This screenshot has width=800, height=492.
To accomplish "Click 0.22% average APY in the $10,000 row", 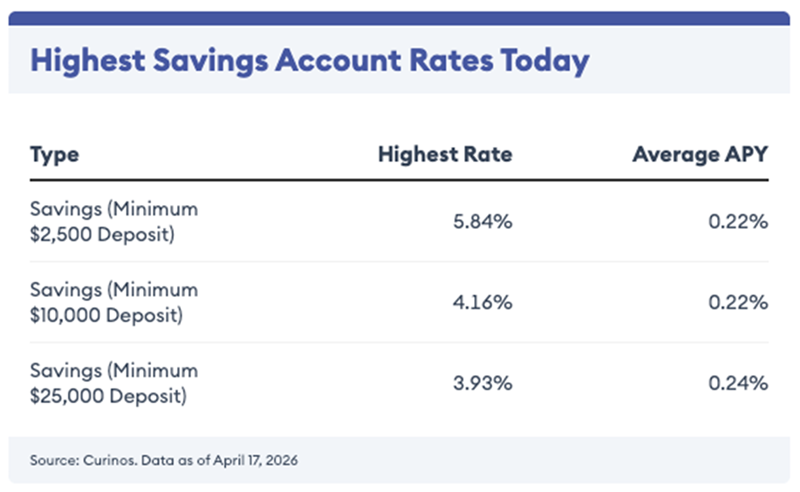I will coord(740,302).
